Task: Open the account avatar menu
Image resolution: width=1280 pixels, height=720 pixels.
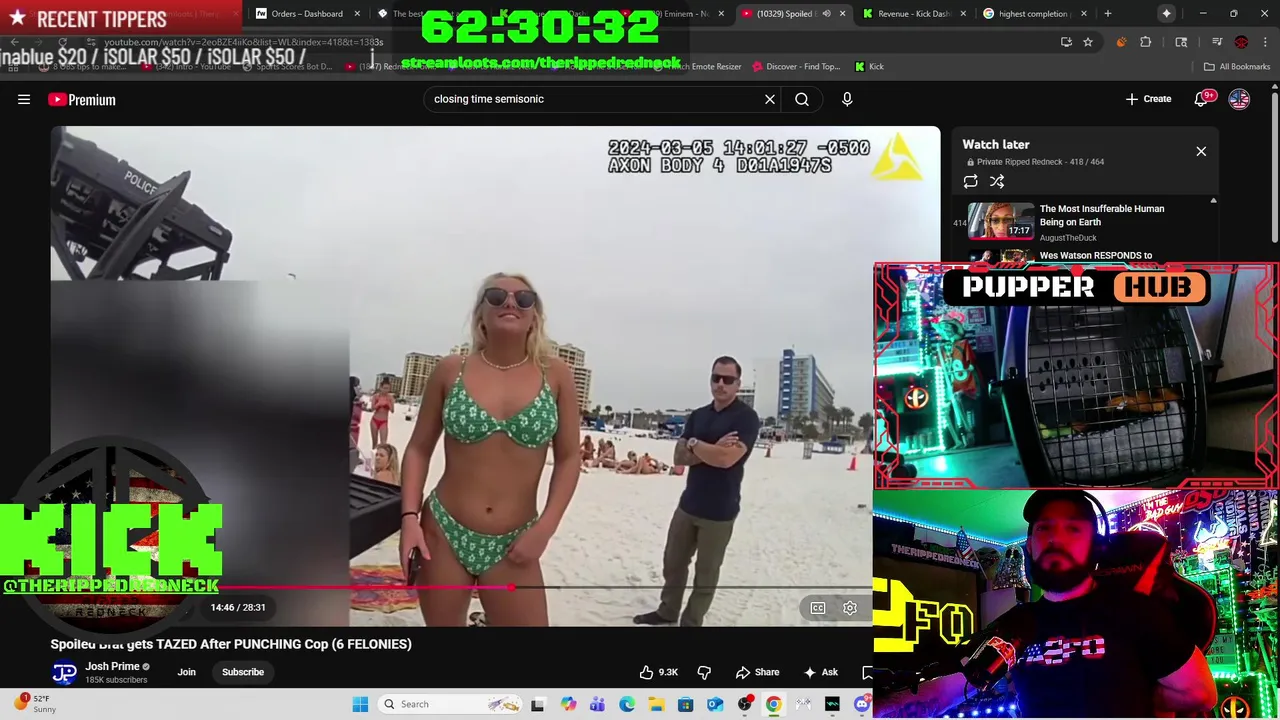Action: coord(1239,99)
